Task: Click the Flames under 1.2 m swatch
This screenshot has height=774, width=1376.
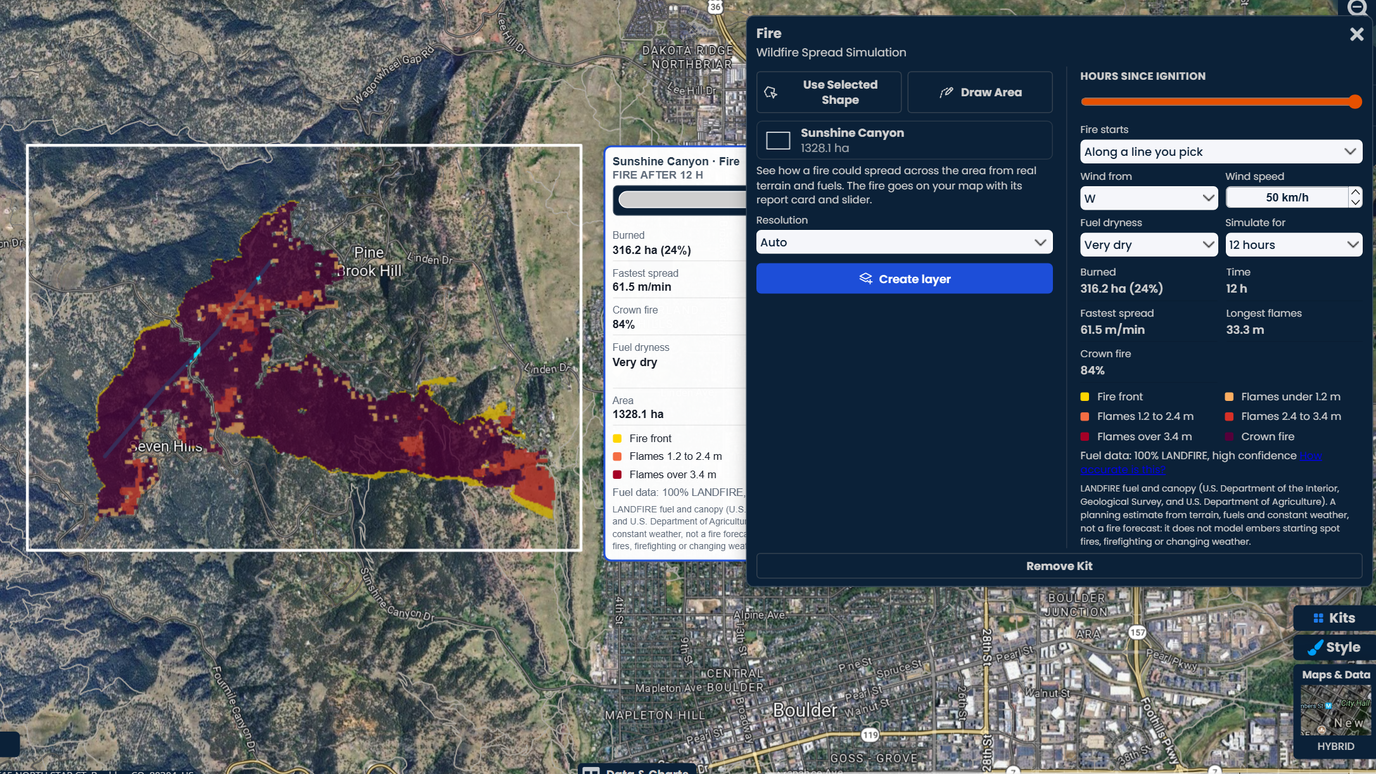Action: [x=1229, y=397]
